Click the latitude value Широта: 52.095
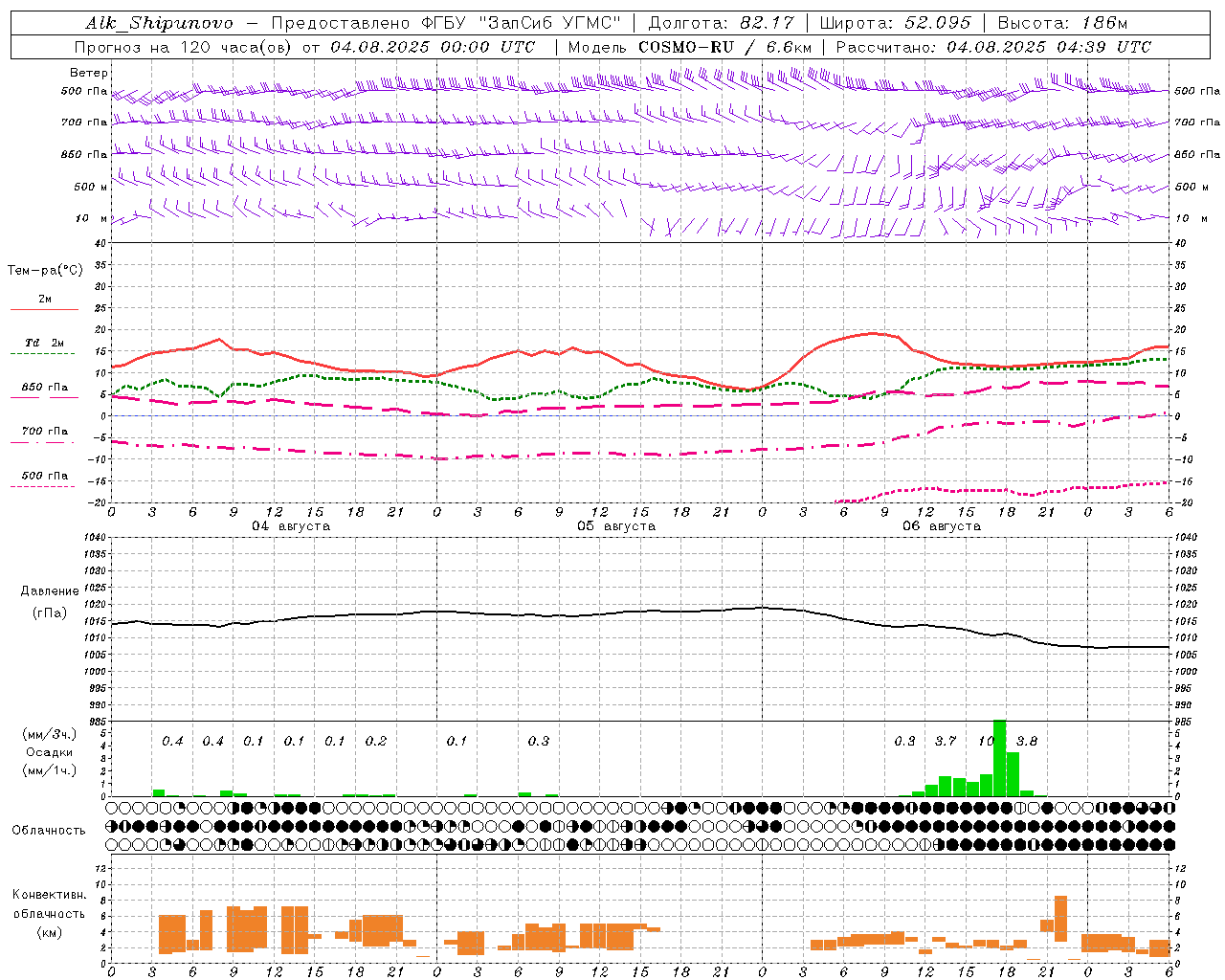This screenshot has height=980, width=1225. point(896,23)
